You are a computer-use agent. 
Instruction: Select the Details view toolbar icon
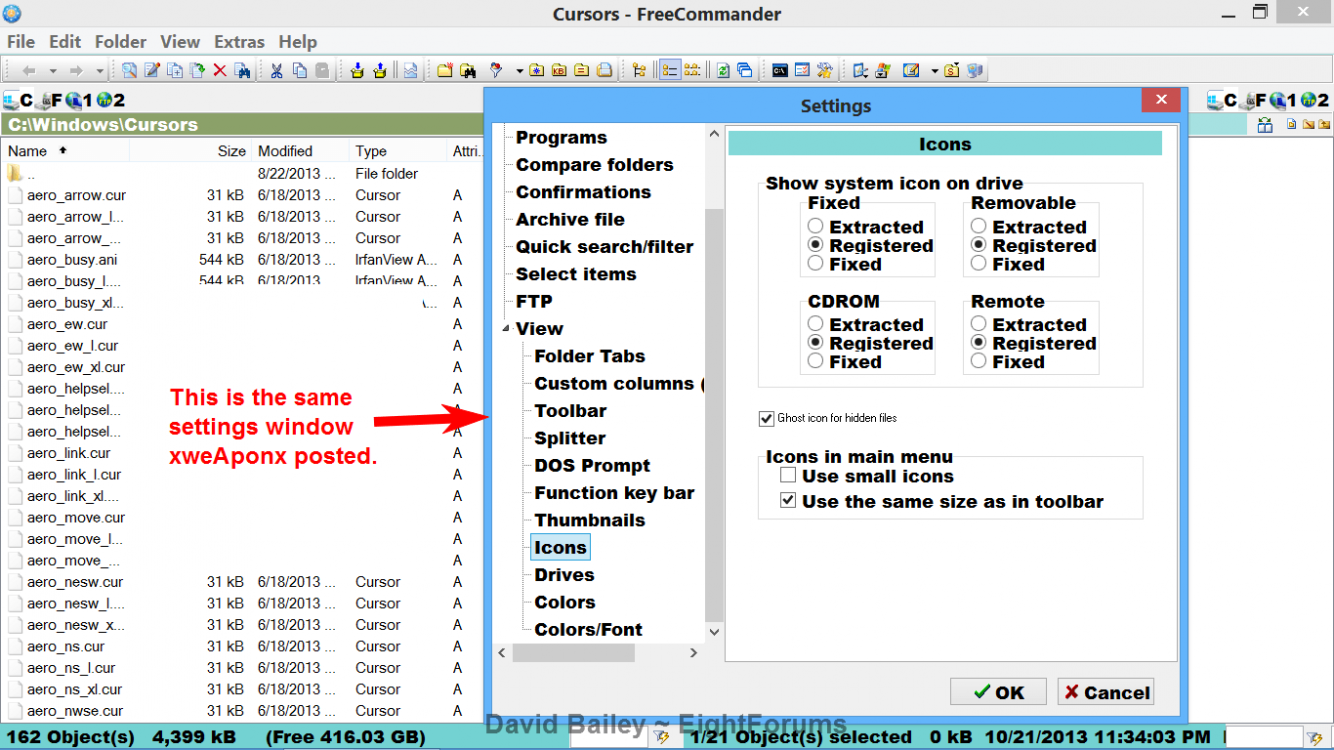tap(671, 71)
